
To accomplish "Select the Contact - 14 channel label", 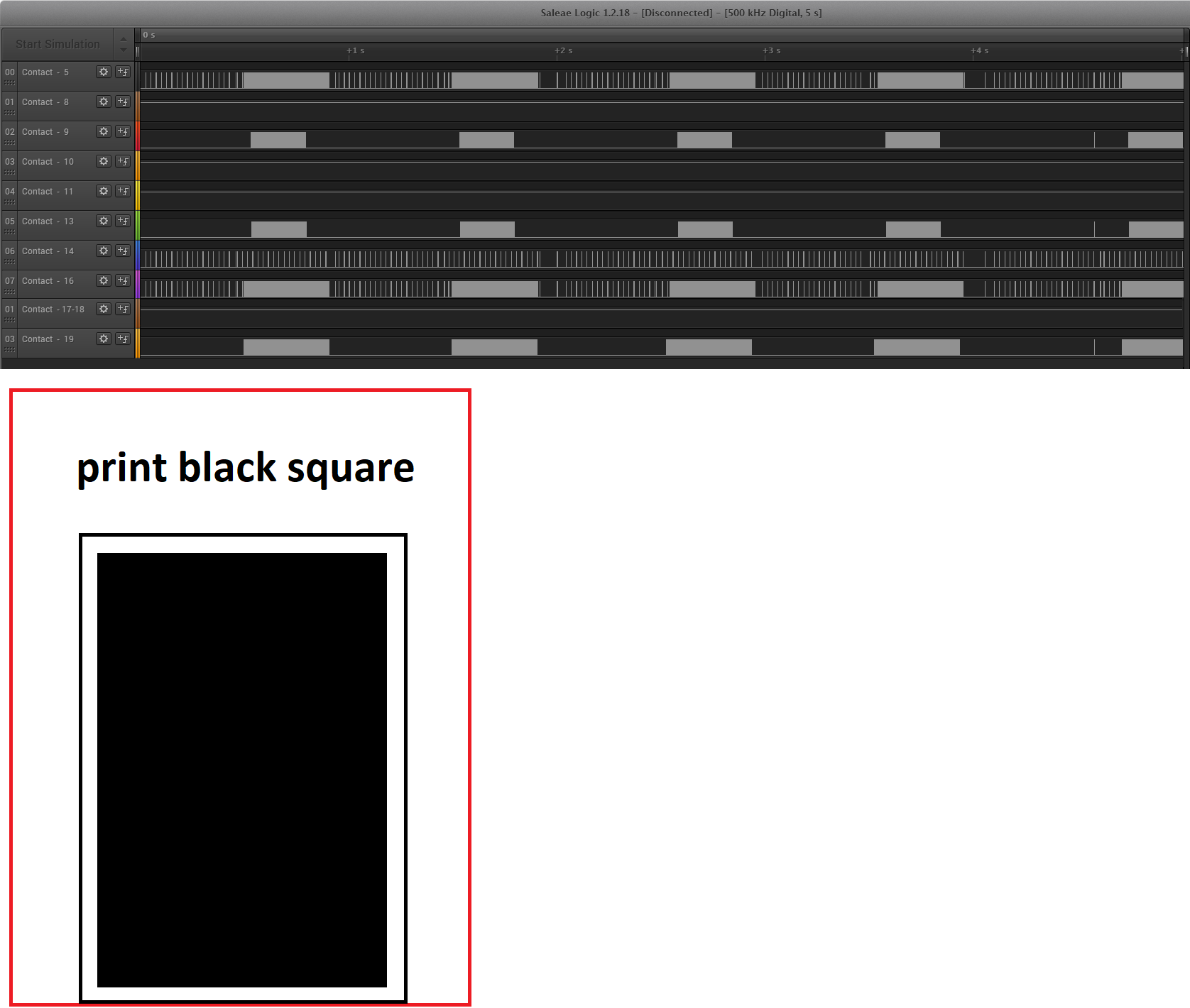I will [x=48, y=251].
